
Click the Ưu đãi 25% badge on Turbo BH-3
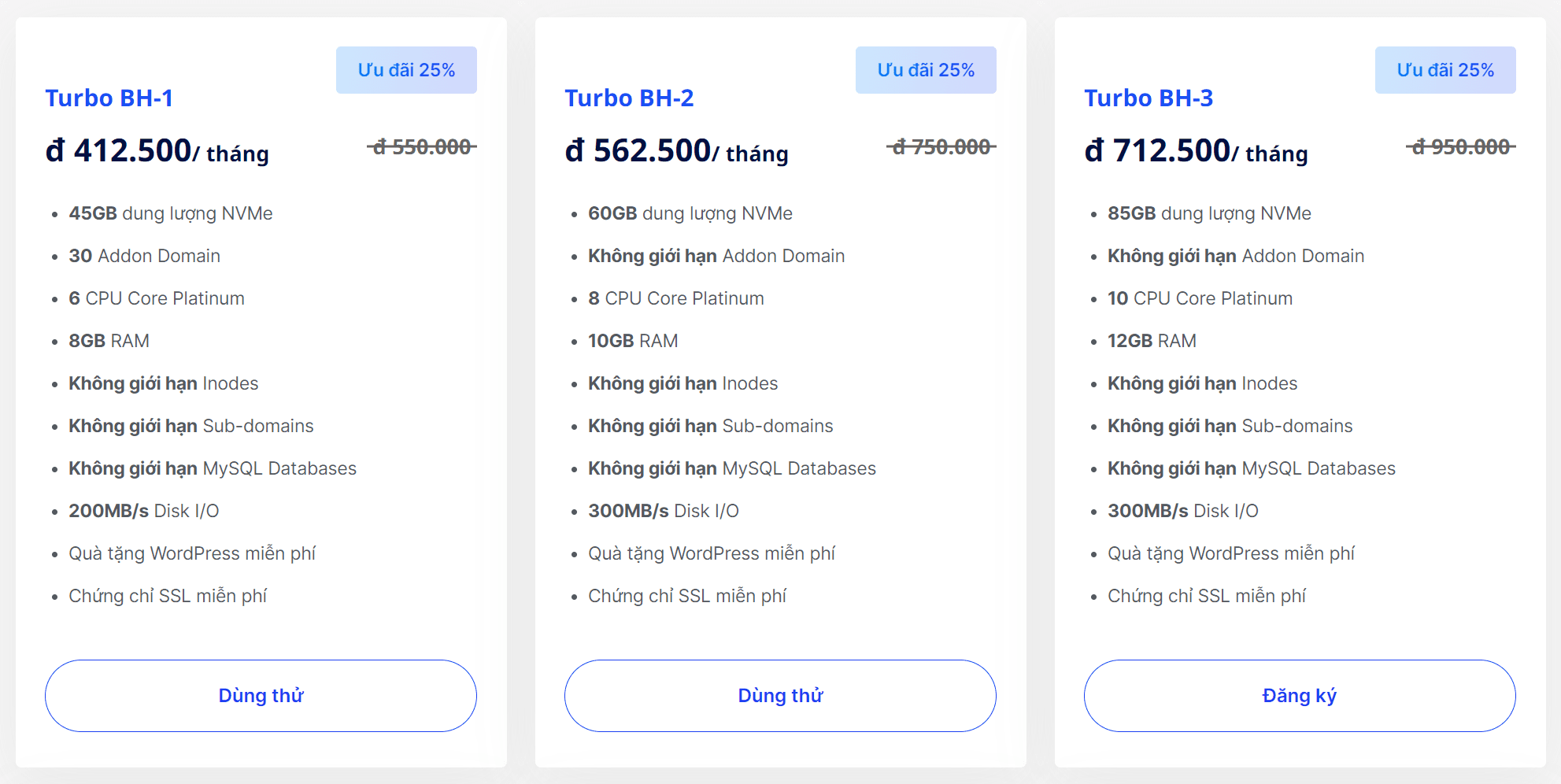coord(1445,70)
